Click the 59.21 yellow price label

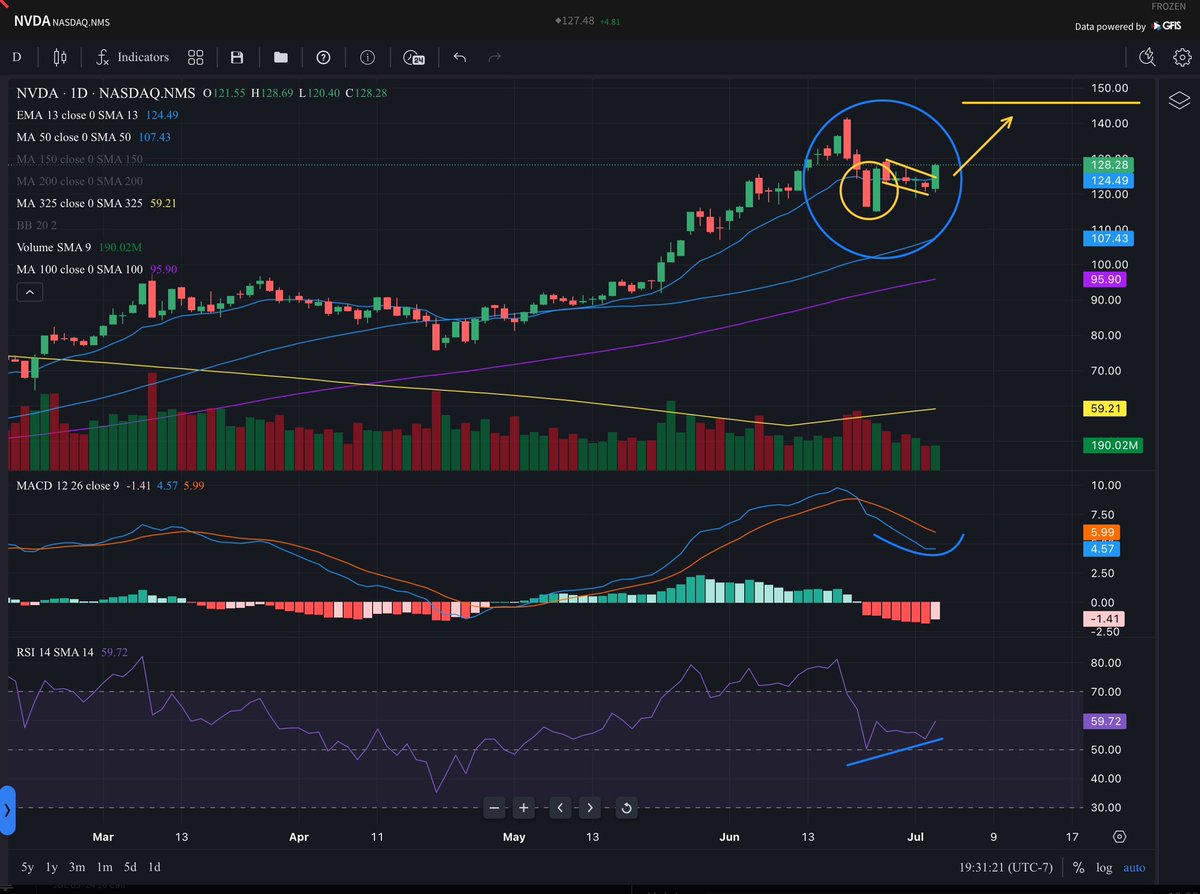1106,408
